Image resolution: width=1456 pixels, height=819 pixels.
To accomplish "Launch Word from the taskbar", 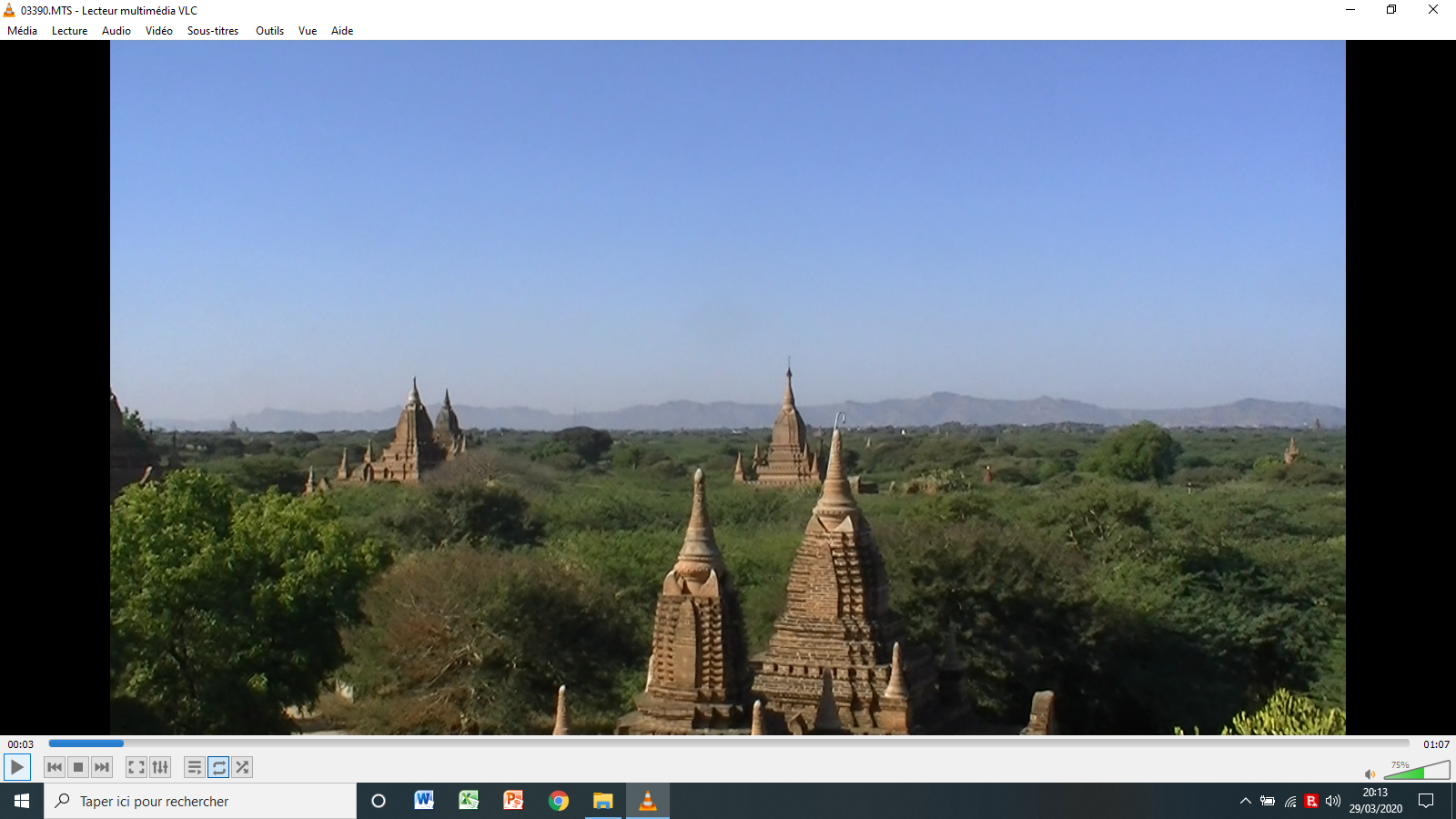I will tap(424, 801).
